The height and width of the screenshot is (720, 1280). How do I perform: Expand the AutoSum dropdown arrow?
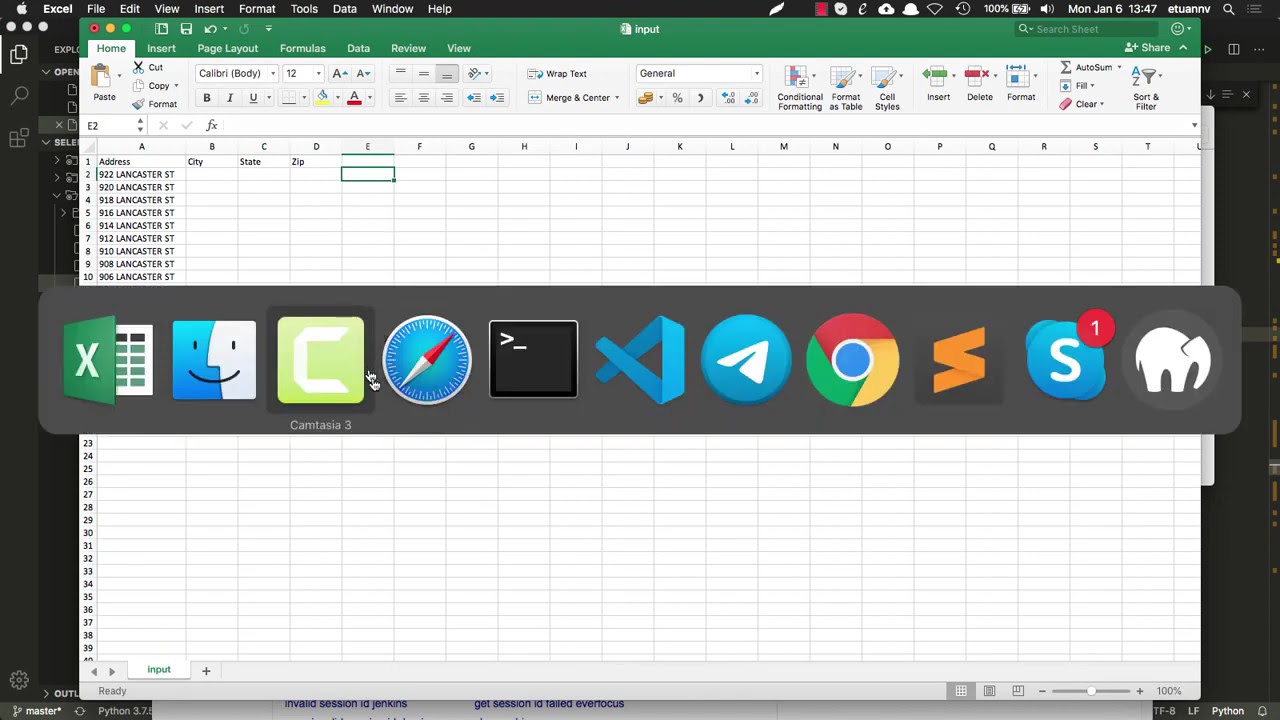pyautogui.click(x=1119, y=67)
